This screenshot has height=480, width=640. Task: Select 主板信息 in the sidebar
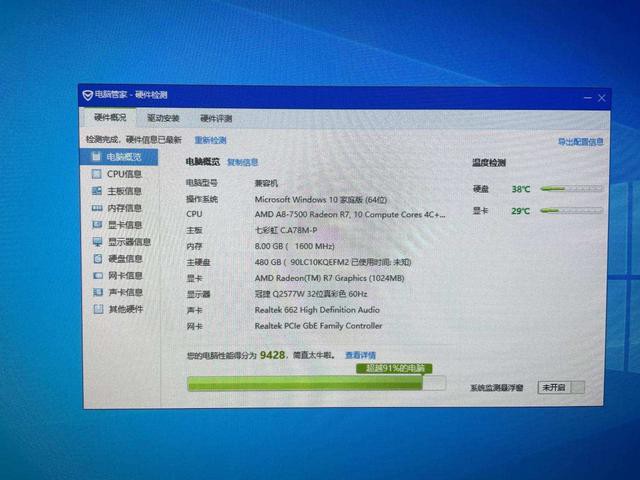pos(124,191)
